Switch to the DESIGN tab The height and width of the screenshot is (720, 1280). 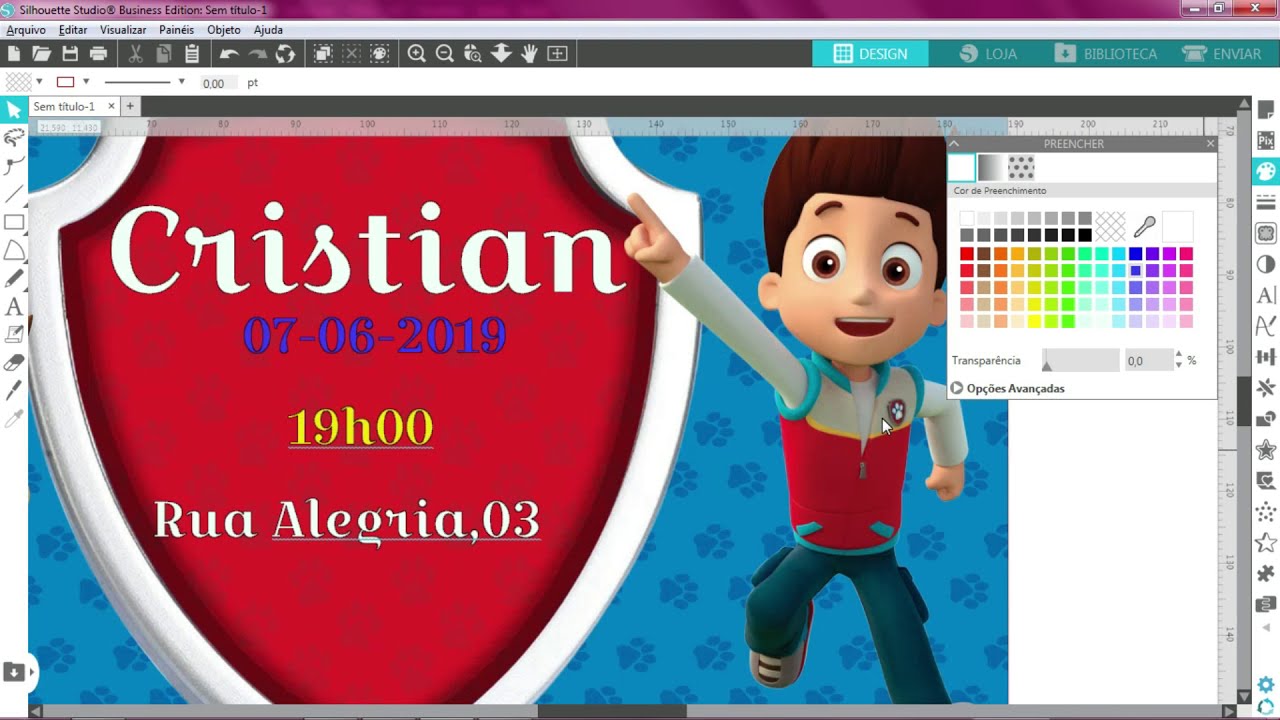870,54
